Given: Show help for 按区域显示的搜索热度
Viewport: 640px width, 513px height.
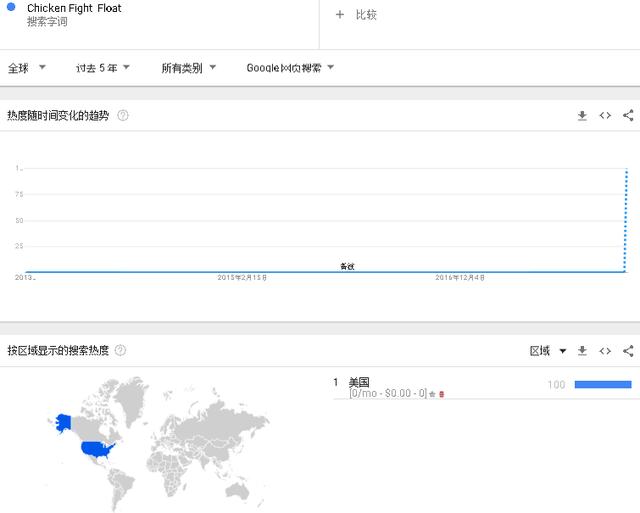Looking at the screenshot, I should pyautogui.click(x=120, y=350).
